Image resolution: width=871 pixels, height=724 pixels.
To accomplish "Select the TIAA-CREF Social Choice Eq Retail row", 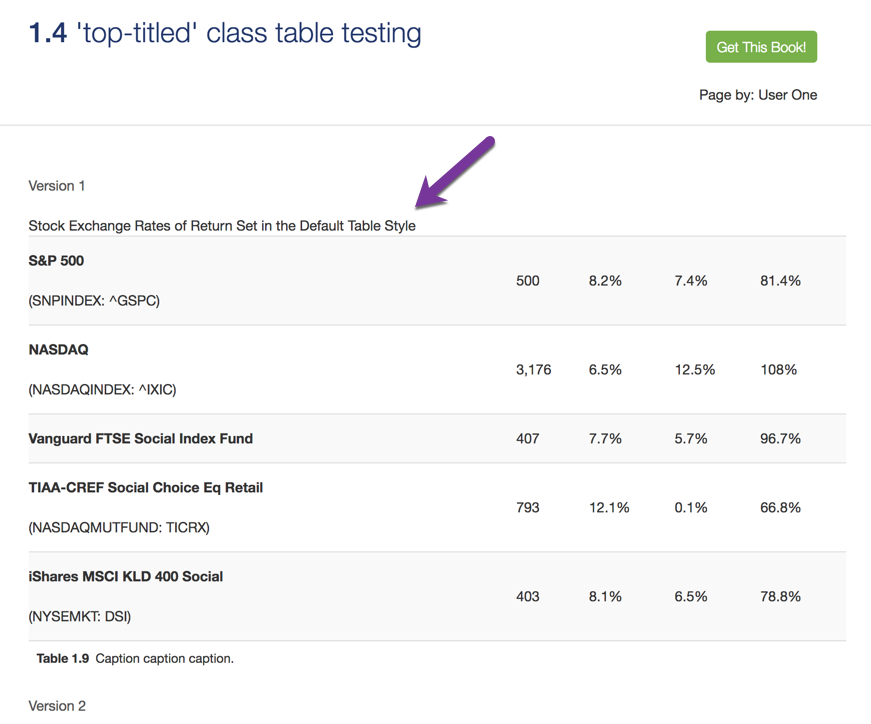I will pyautogui.click(x=143, y=487).
